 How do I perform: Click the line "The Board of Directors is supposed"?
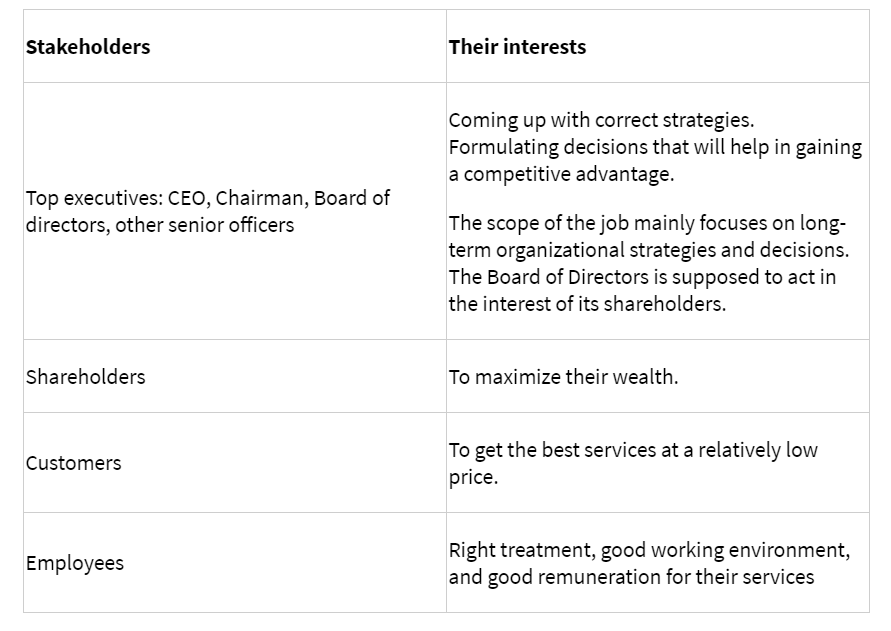(x=642, y=277)
